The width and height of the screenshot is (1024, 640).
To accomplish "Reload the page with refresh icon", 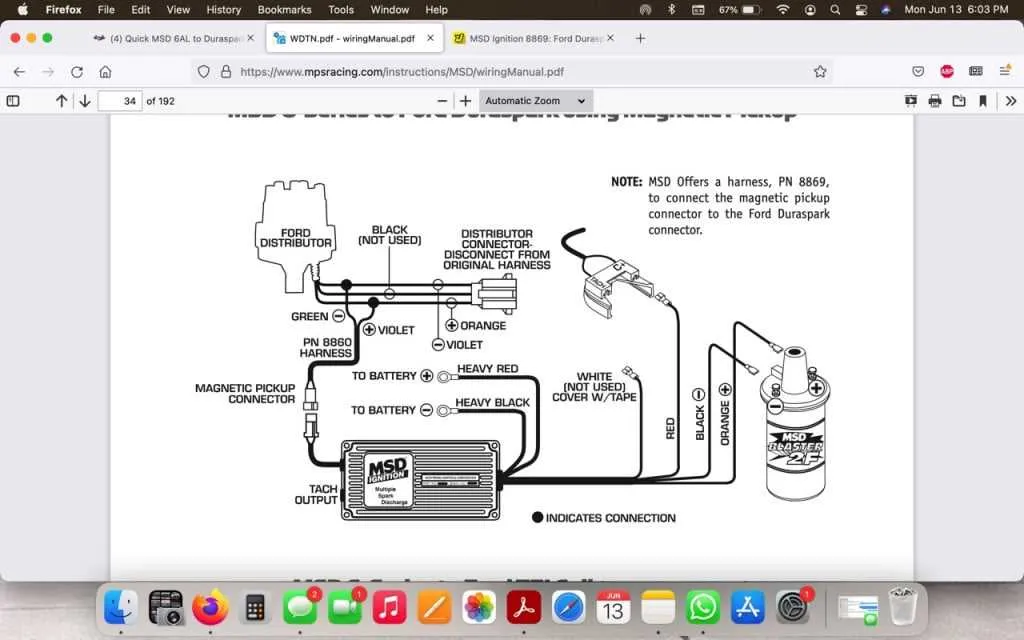I will 77,72.
